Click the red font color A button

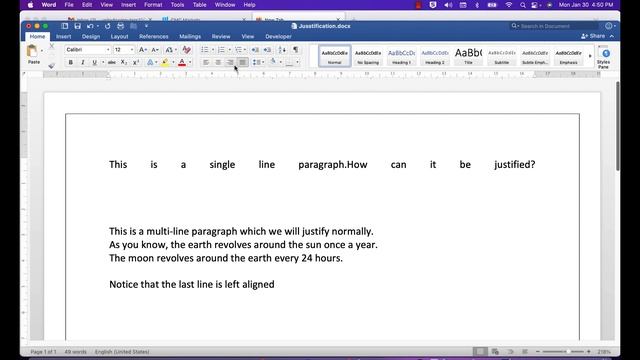[182, 62]
